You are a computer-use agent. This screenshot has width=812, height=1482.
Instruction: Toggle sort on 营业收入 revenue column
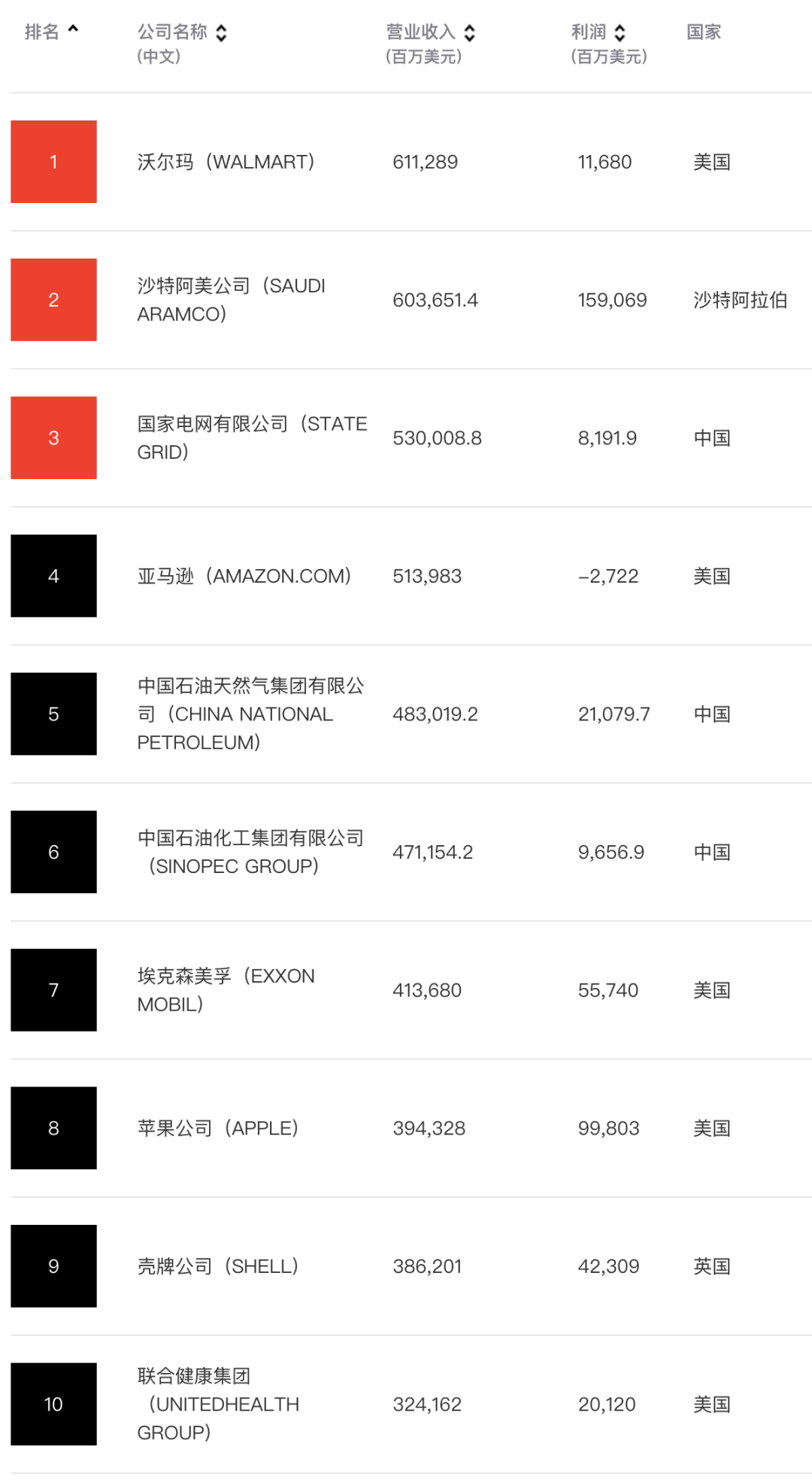[x=470, y=32]
